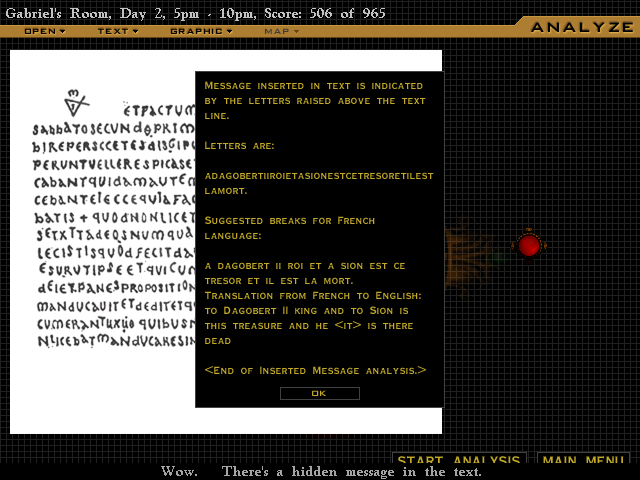
Task: Click the START ANALYSIS button
Action: (459, 458)
